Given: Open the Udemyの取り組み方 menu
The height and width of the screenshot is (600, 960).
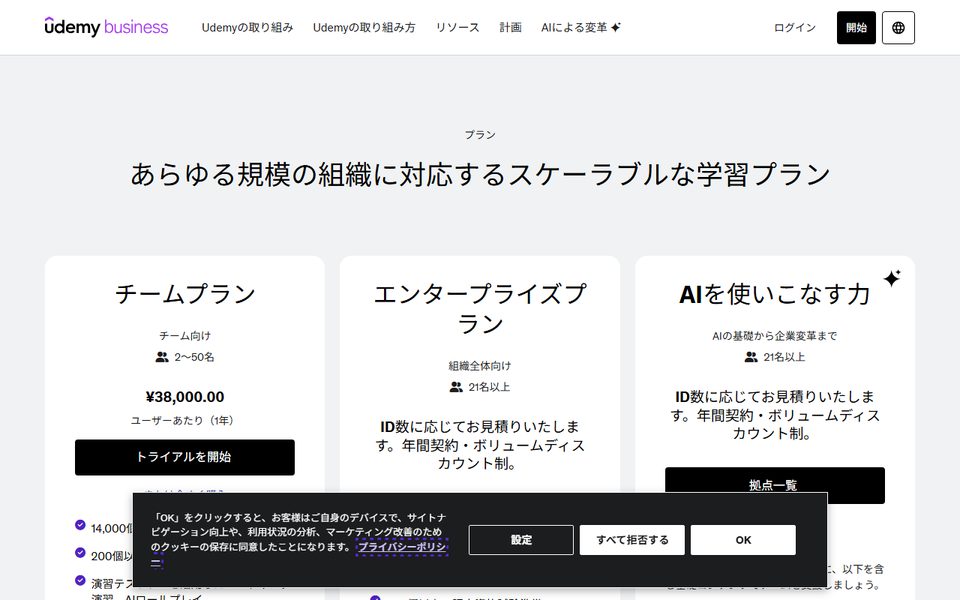Looking at the screenshot, I should (x=364, y=28).
